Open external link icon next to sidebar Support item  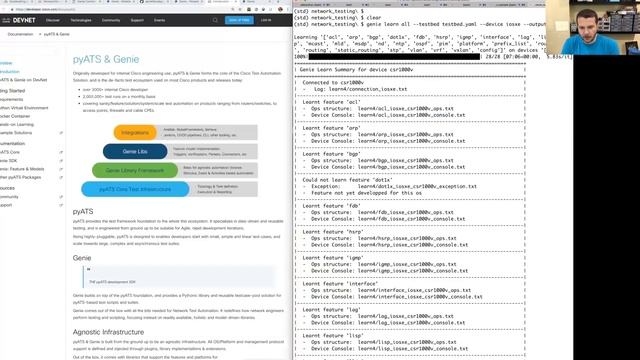pyautogui.click(x=61, y=205)
